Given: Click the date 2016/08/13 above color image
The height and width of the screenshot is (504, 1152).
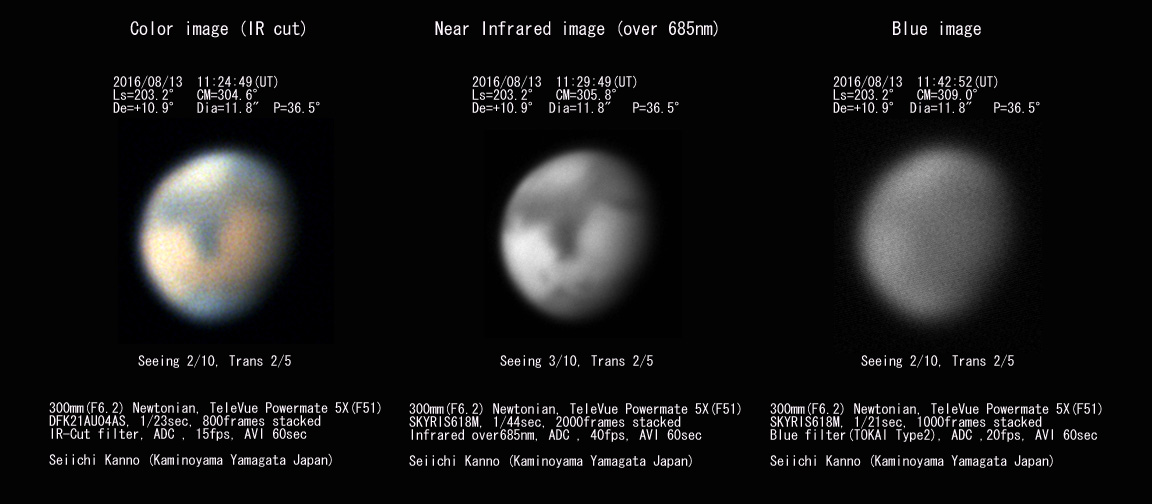Looking at the screenshot, I should (148, 82).
